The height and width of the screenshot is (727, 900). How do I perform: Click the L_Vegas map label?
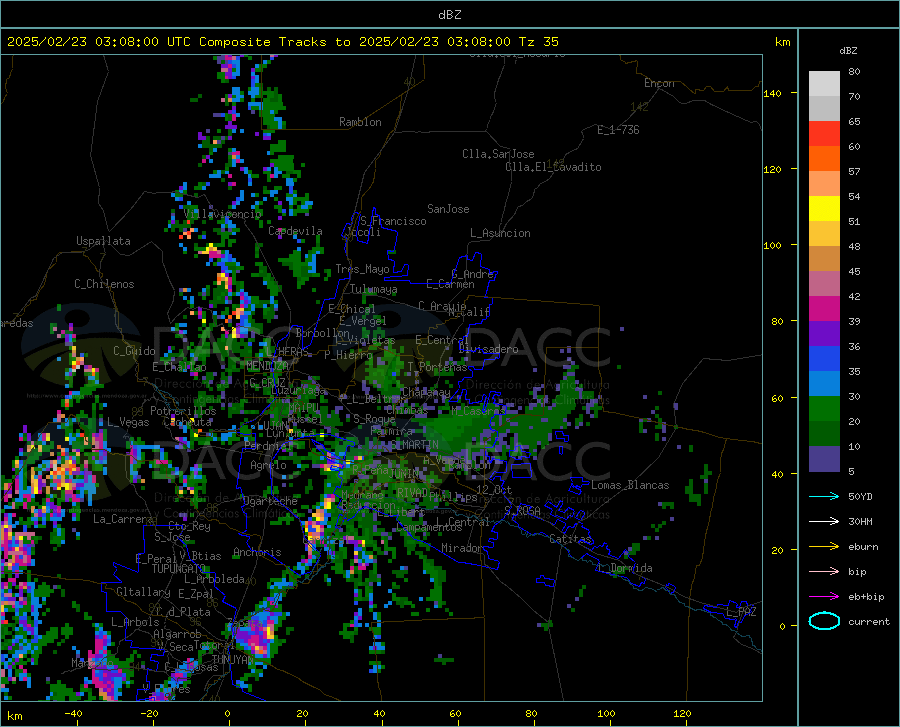128,422
